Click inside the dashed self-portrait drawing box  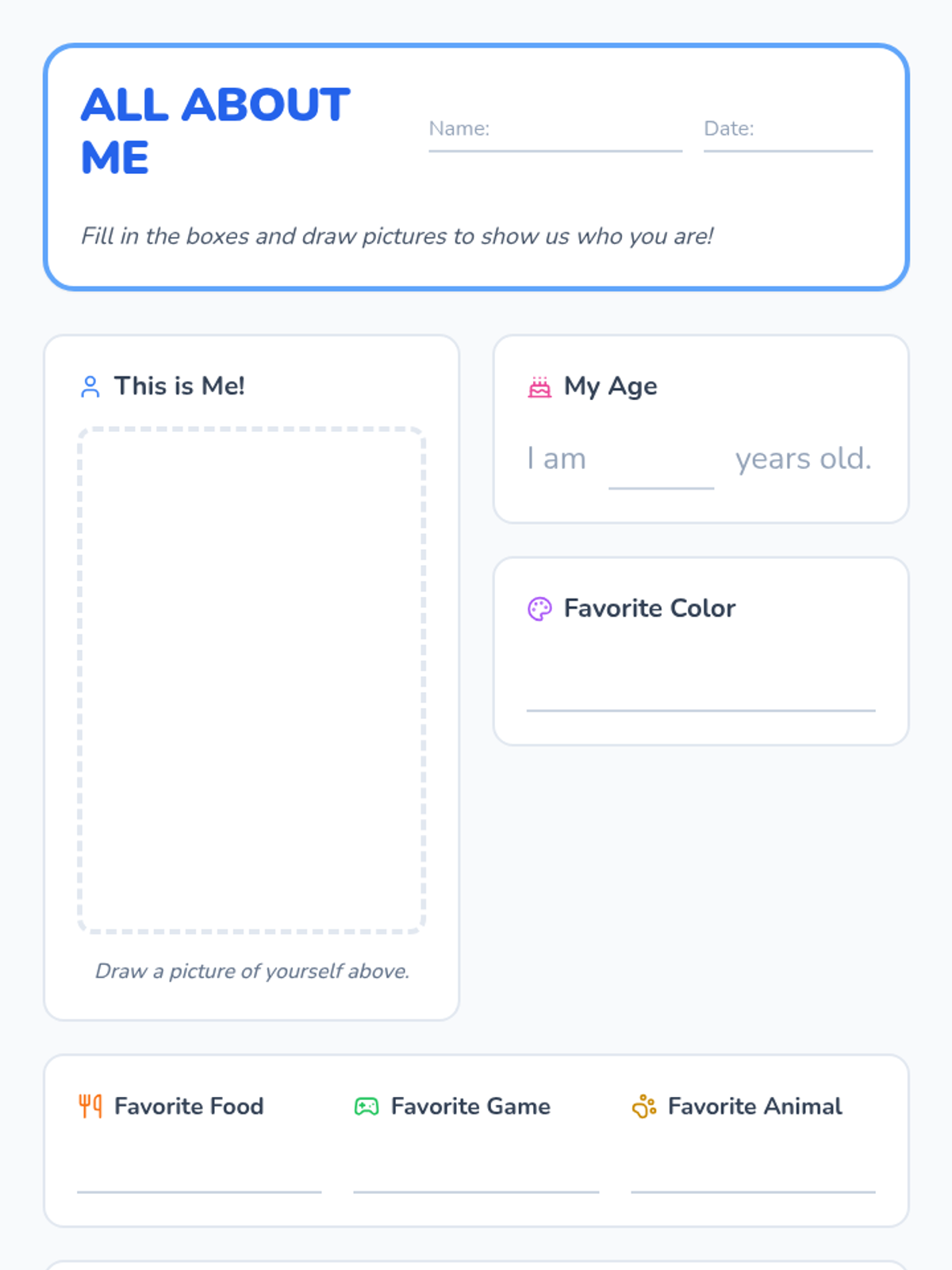251,680
